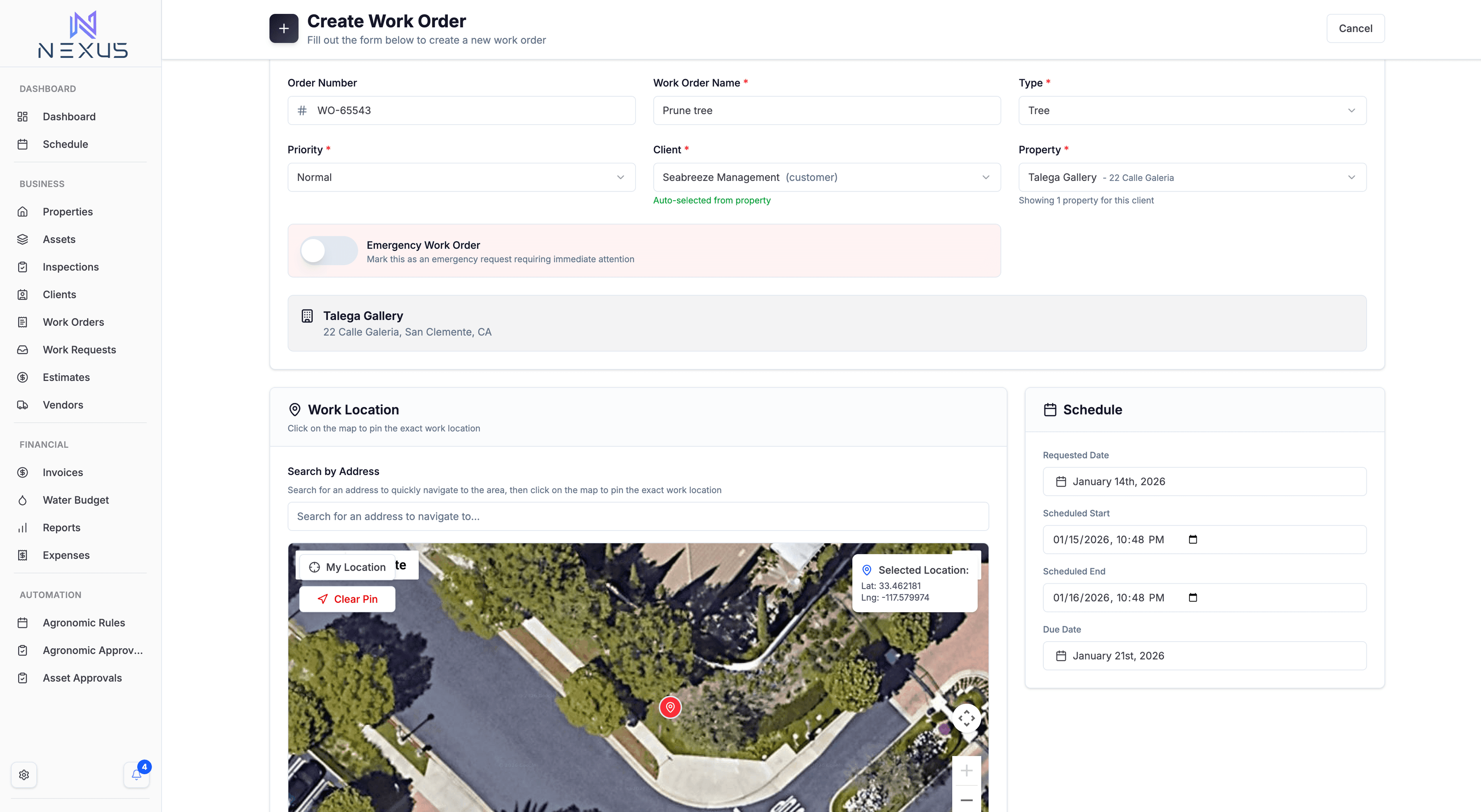Navigate to Inspections
This screenshot has height=812, width=1481.
71,267
